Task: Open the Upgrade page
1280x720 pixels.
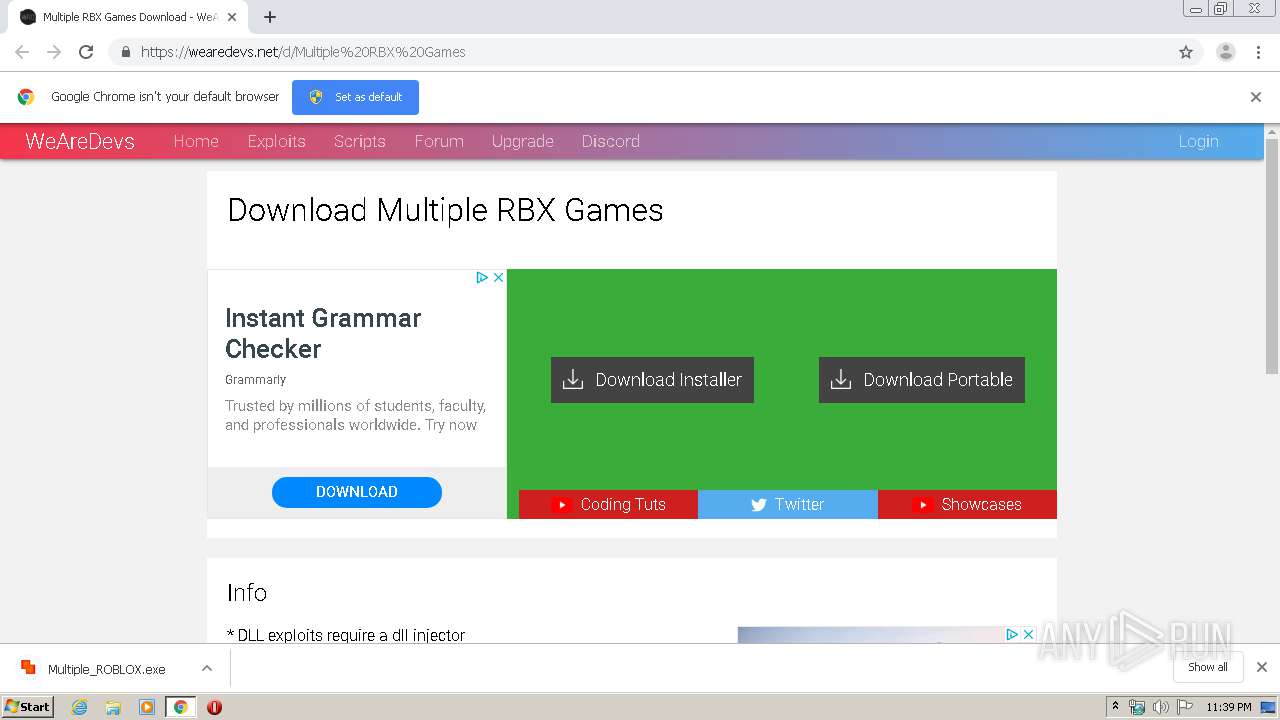Action: [523, 141]
